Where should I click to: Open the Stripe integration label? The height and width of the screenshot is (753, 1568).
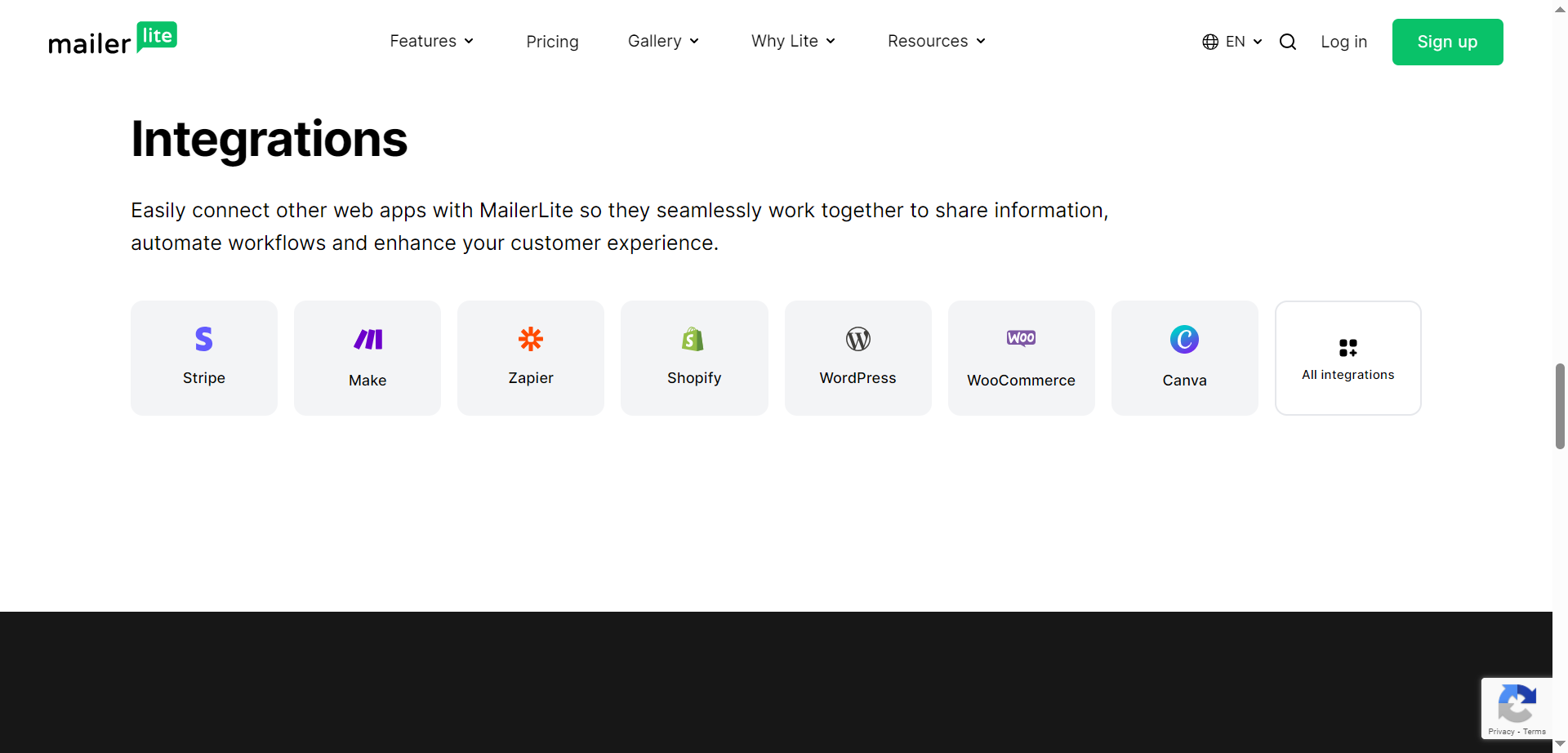click(x=204, y=378)
